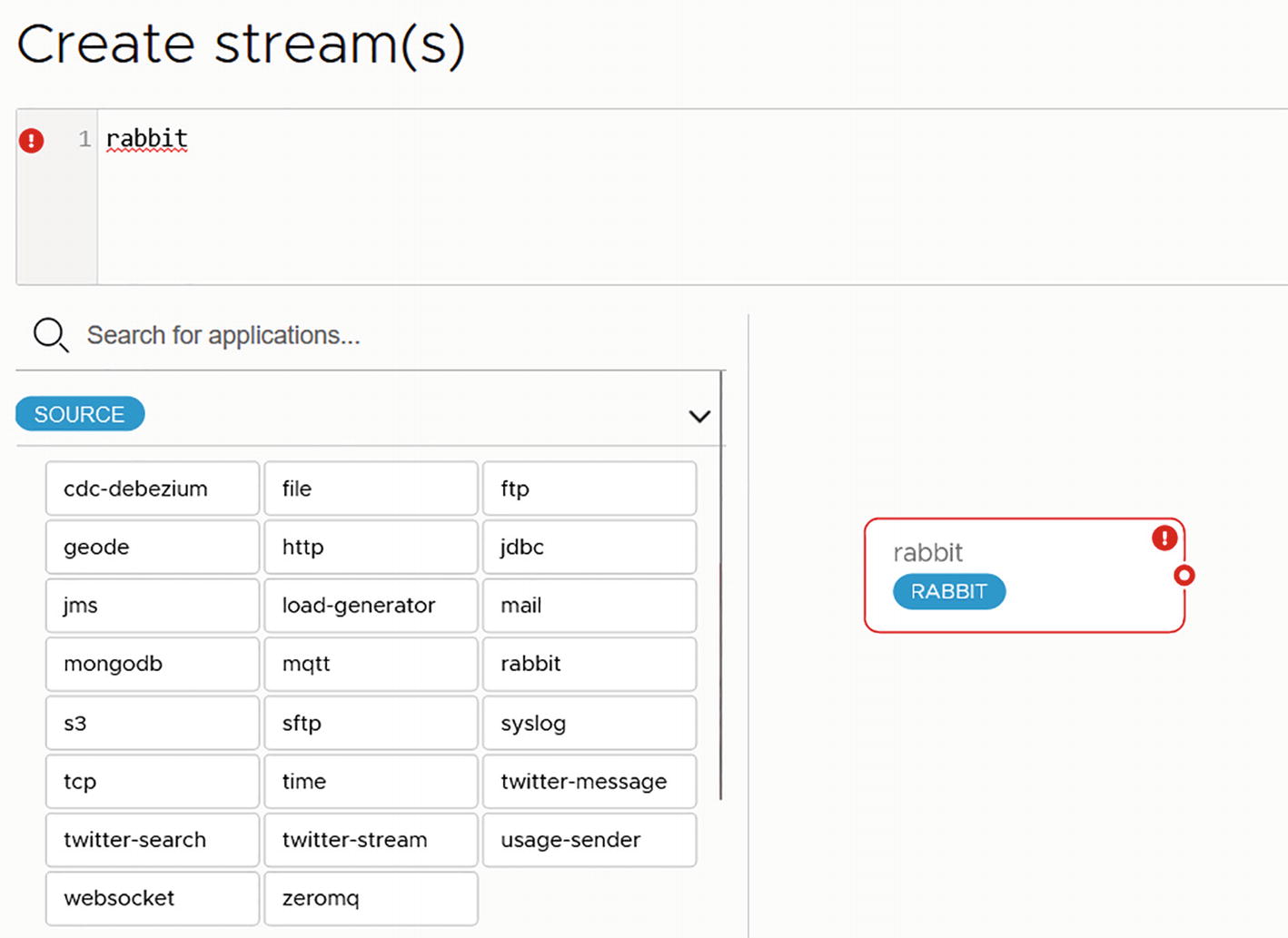This screenshot has height=938, width=1288.
Task: Choose zeromq from source list
Action: (x=371, y=898)
